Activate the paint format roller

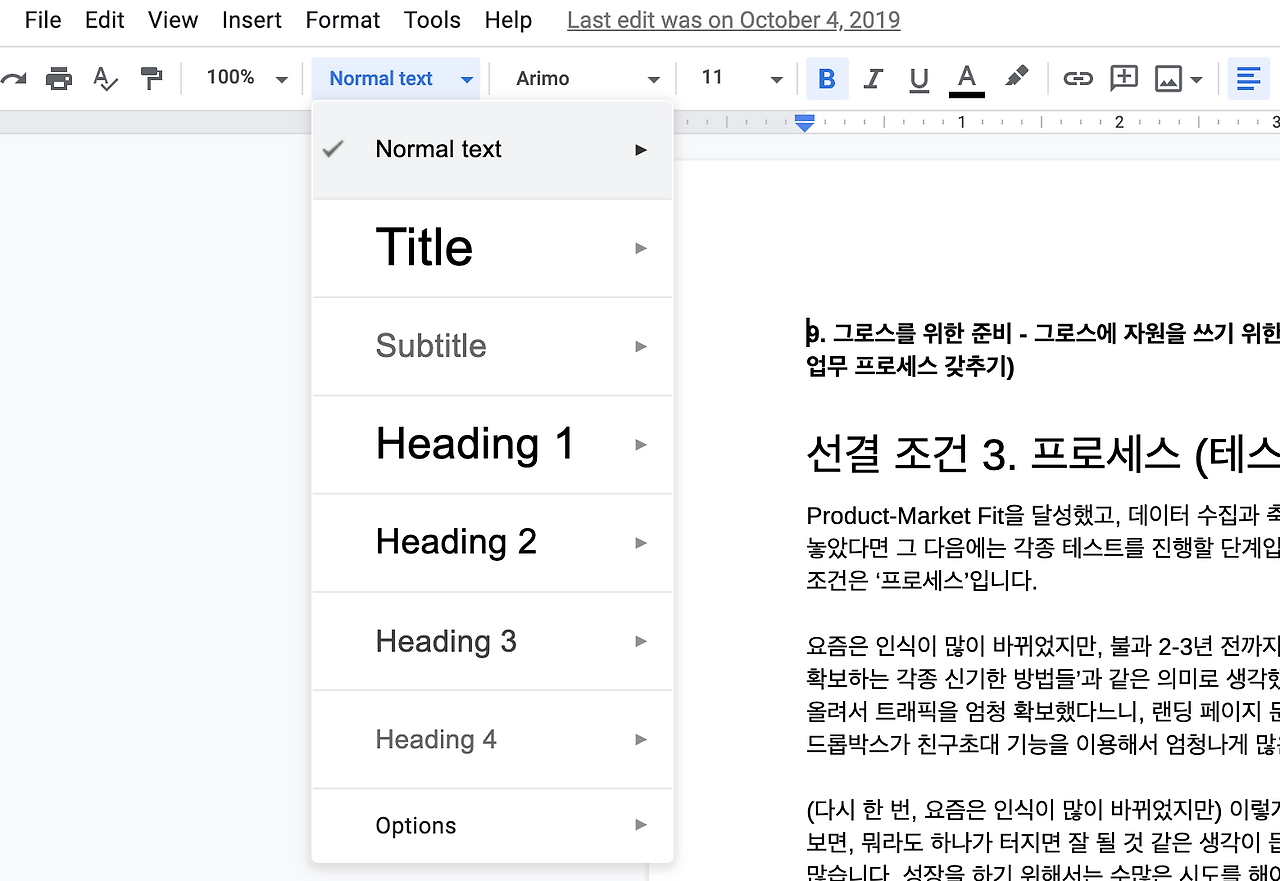pyautogui.click(x=151, y=78)
